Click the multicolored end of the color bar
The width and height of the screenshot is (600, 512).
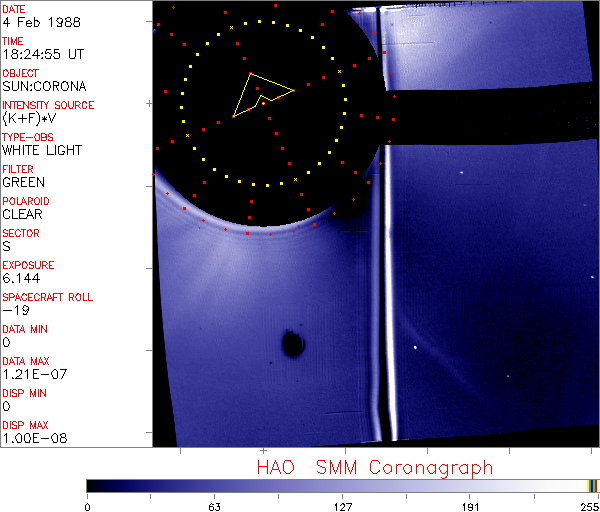pyautogui.click(x=593, y=485)
